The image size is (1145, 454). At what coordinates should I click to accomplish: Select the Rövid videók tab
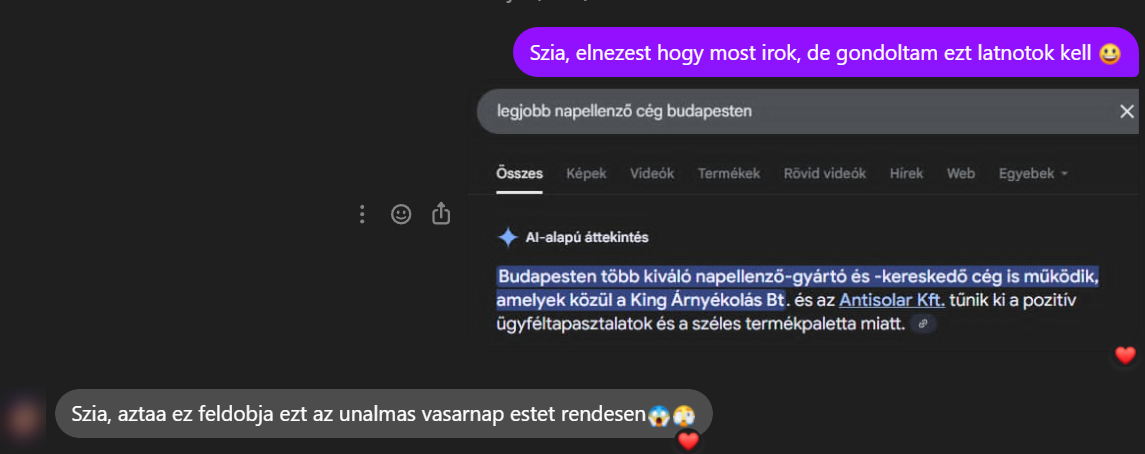pos(824,173)
